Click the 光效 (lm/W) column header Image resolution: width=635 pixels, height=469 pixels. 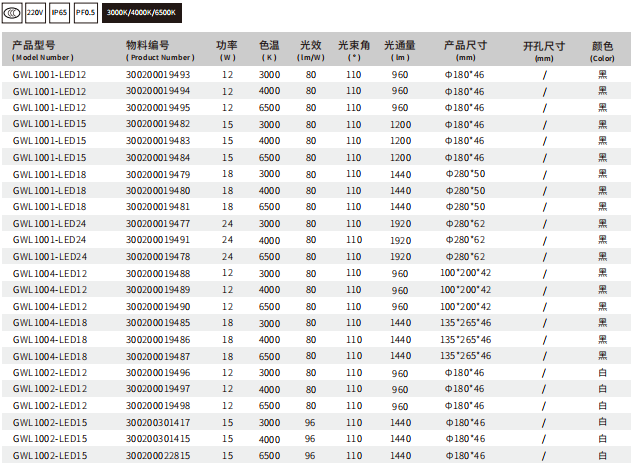311,50
